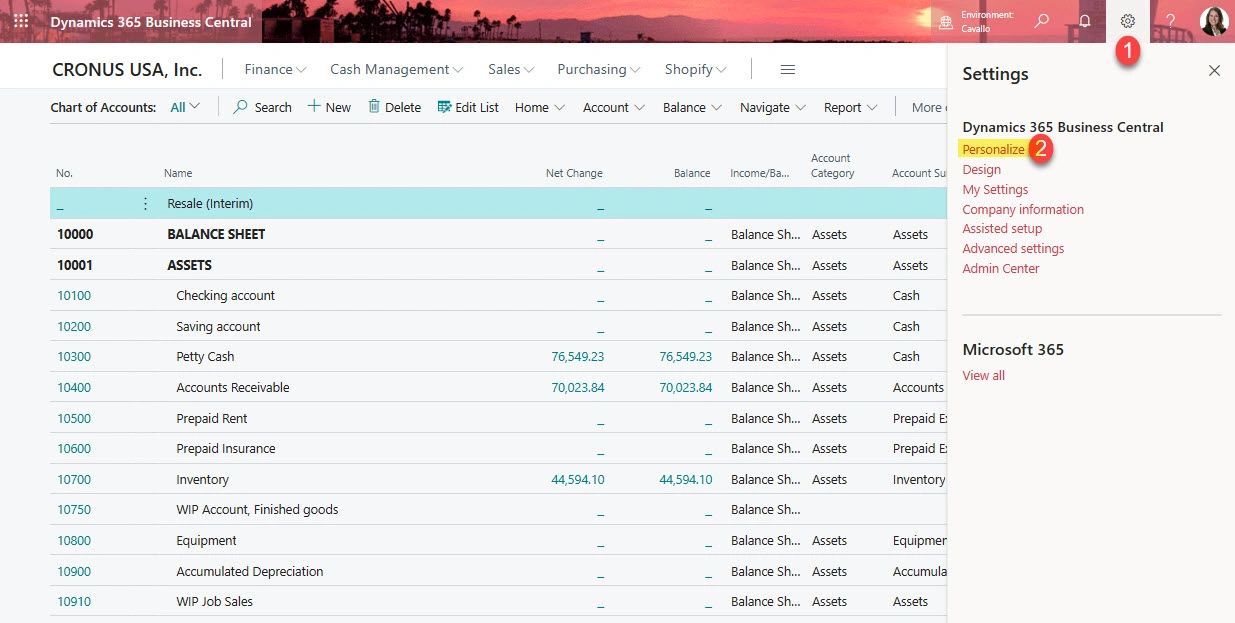Open the row options for Resale (Interim)

click(x=145, y=203)
